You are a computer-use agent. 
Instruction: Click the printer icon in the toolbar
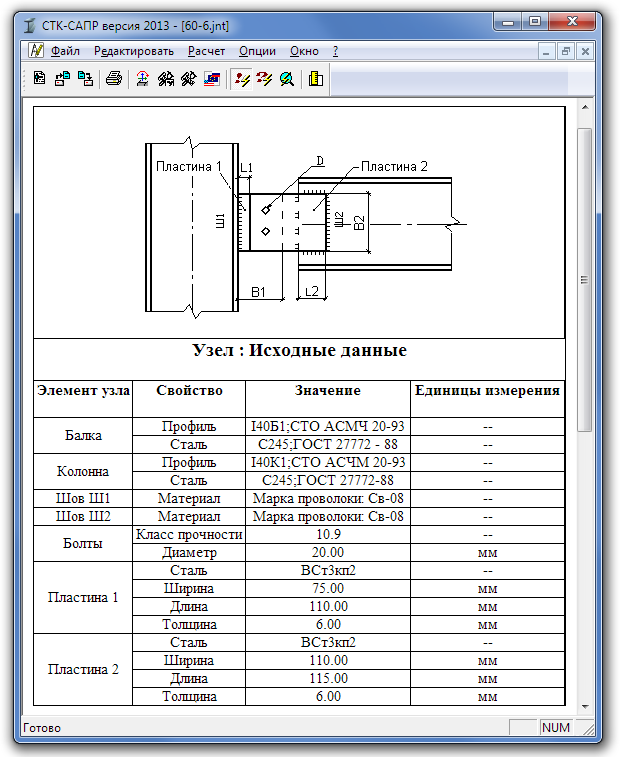[114, 79]
